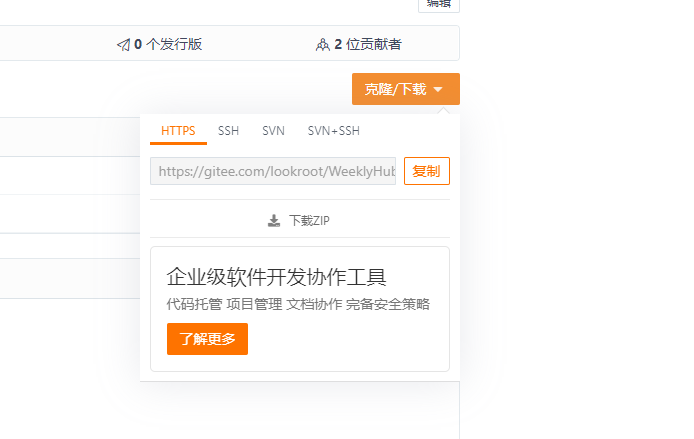Open the 位贡献者 contributors link
The height and width of the screenshot is (439, 694).
(374, 45)
